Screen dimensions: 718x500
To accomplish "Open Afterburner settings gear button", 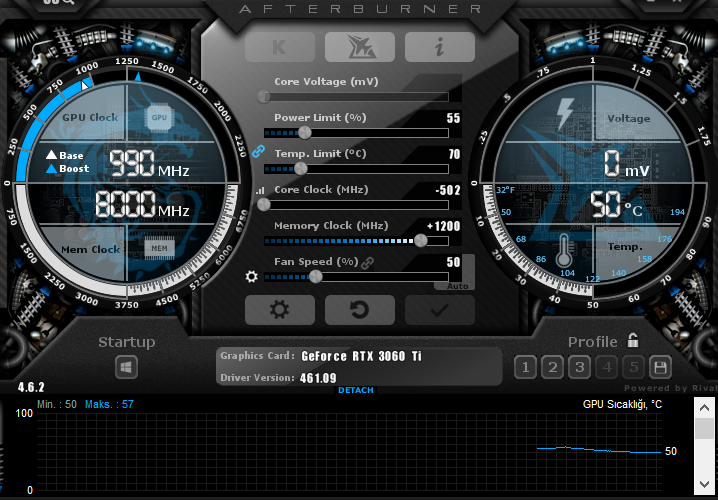I will [x=280, y=310].
